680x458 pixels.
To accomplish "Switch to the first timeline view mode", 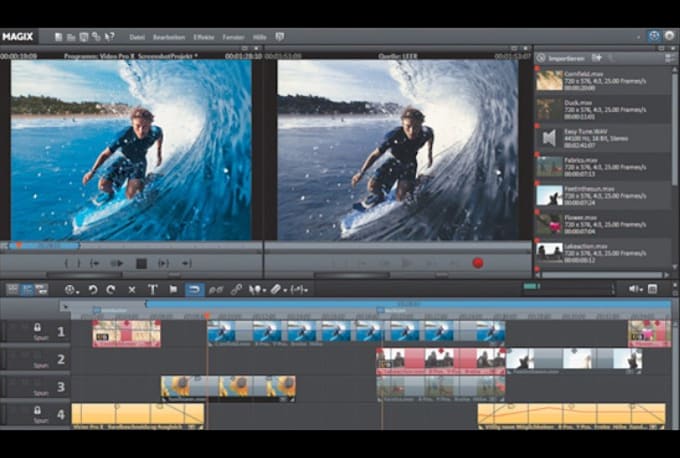I will (x=13, y=289).
